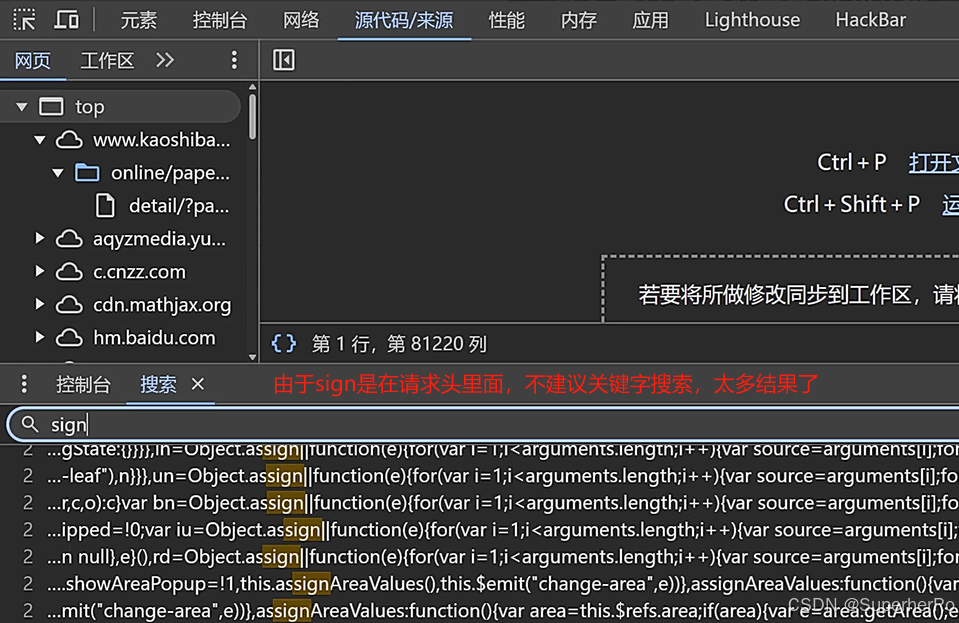Image resolution: width=959 pixels, height=623 pixels.
Task: Open search result starting '...gState:{}}}}'
Action: 480,451
